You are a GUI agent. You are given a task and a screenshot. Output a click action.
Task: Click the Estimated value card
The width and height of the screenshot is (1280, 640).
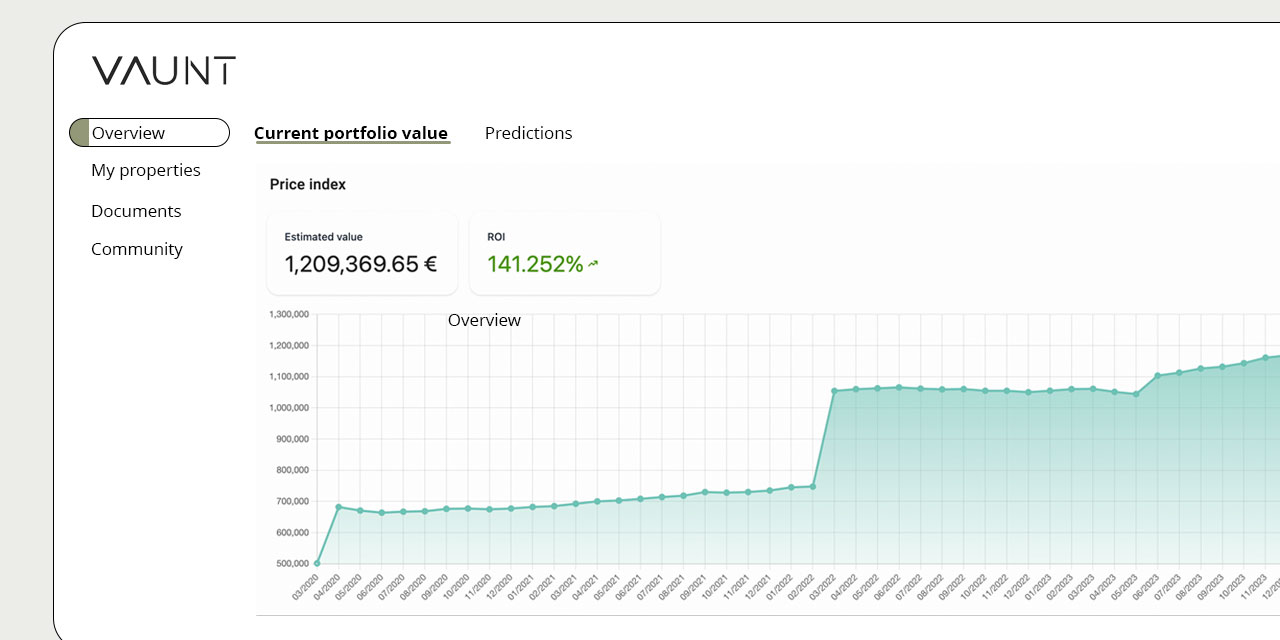pyautogui.click(x=362, y=253)
